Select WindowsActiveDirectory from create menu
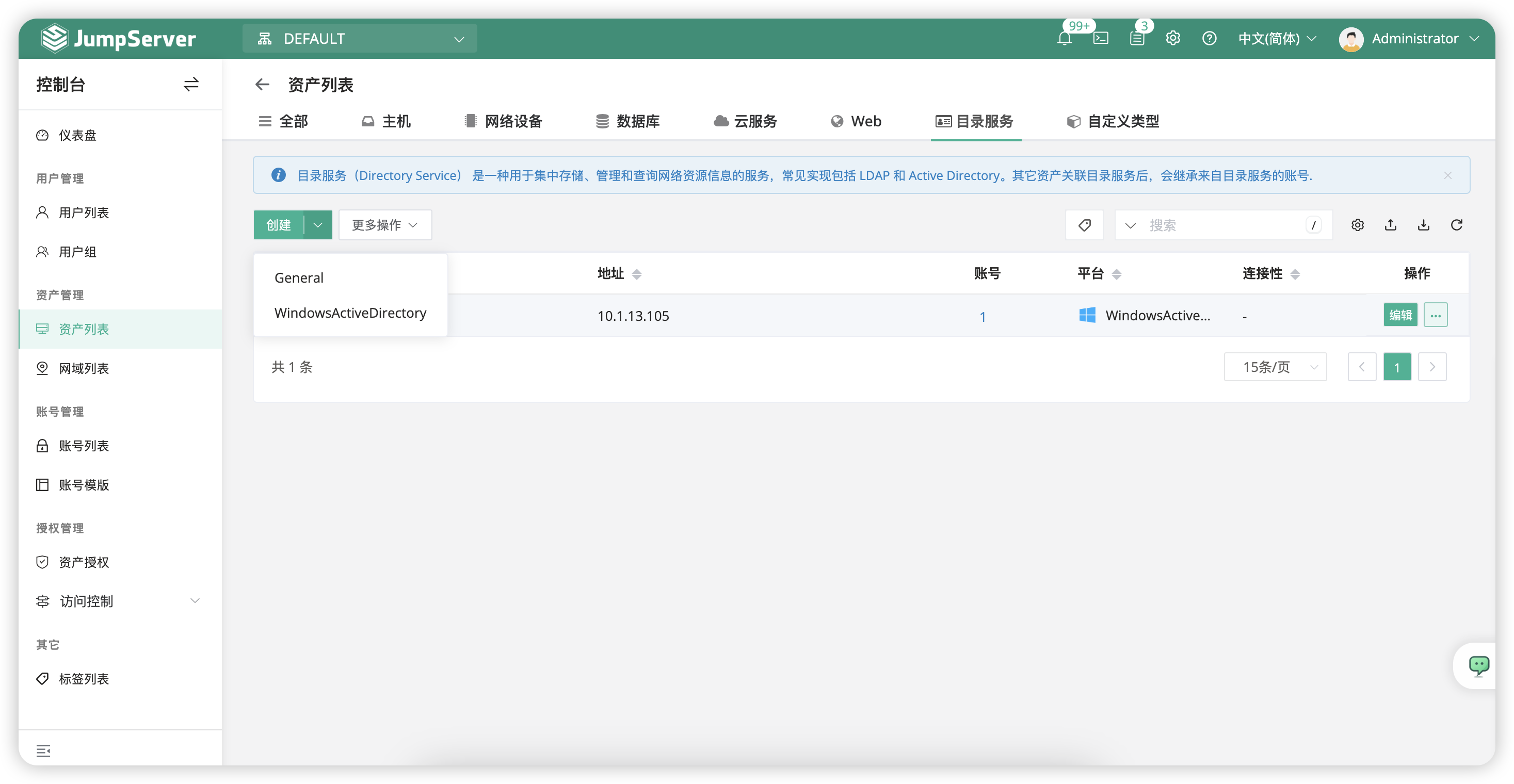 [x=350, y=313]
